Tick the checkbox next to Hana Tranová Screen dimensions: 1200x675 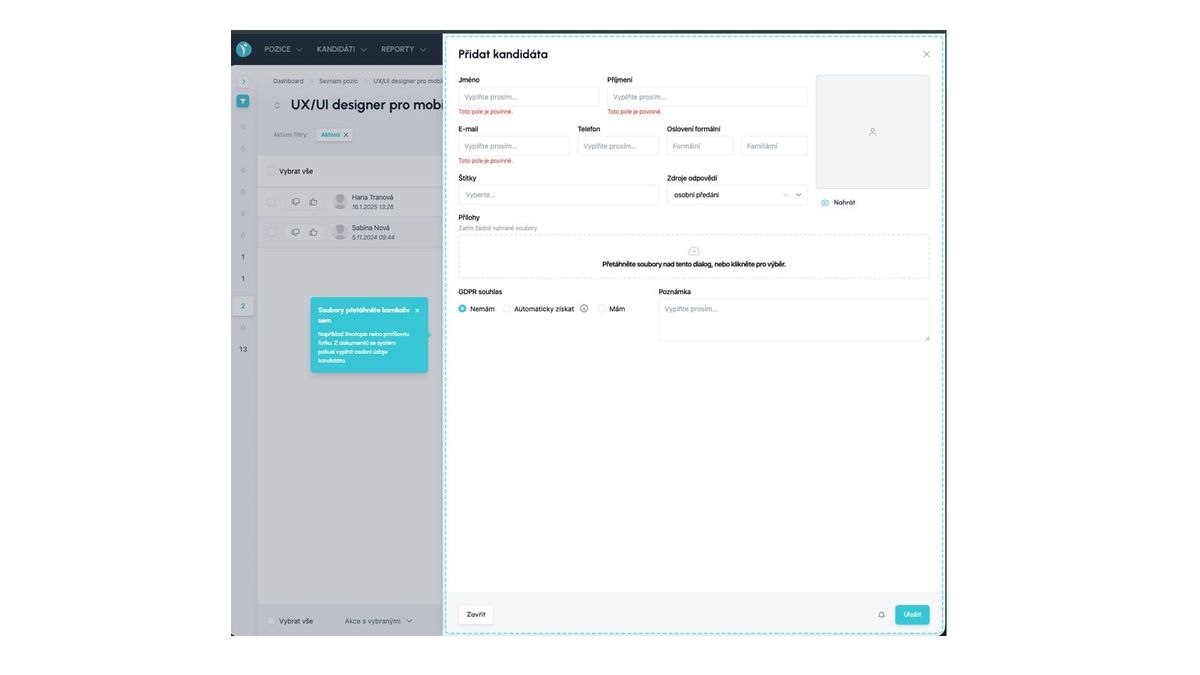271,202
